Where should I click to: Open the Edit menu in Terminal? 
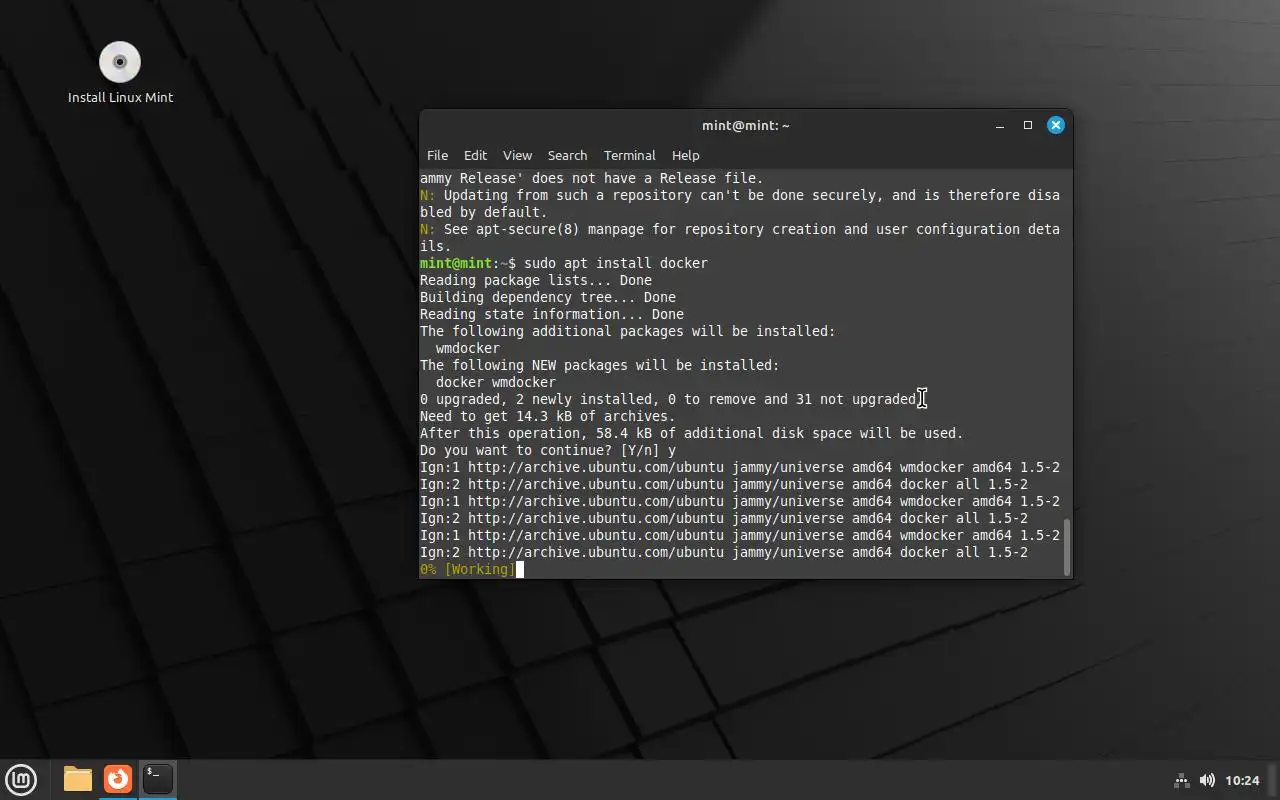click(x=475, y=155)
